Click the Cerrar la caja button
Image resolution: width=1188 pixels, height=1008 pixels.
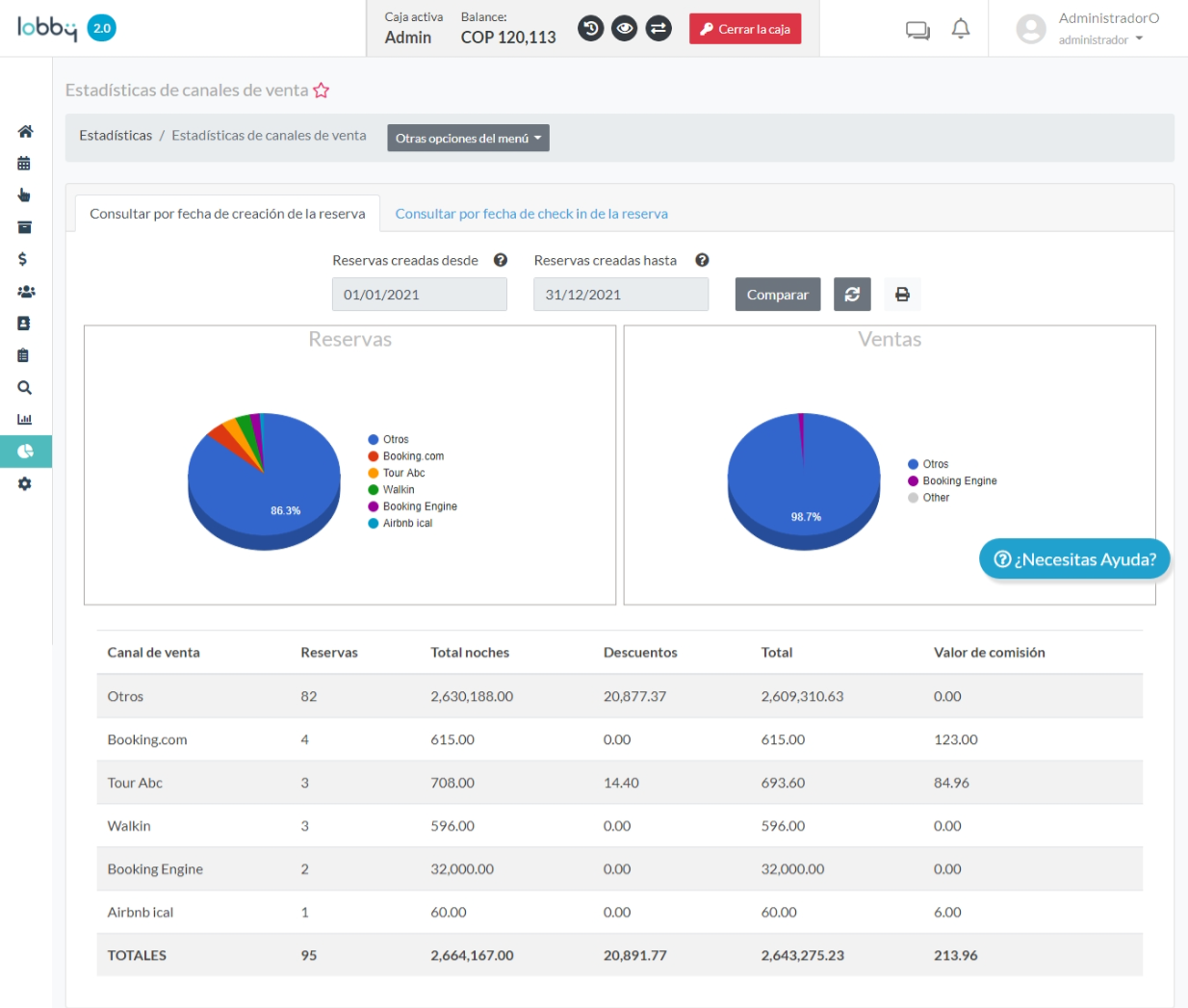(x=745, y=29)
